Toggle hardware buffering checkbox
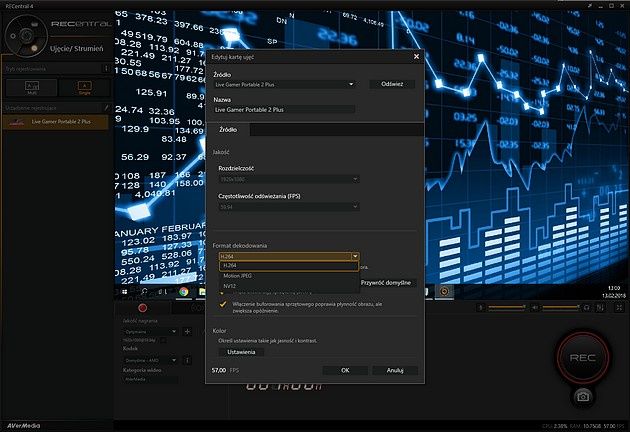 point(223,304)
